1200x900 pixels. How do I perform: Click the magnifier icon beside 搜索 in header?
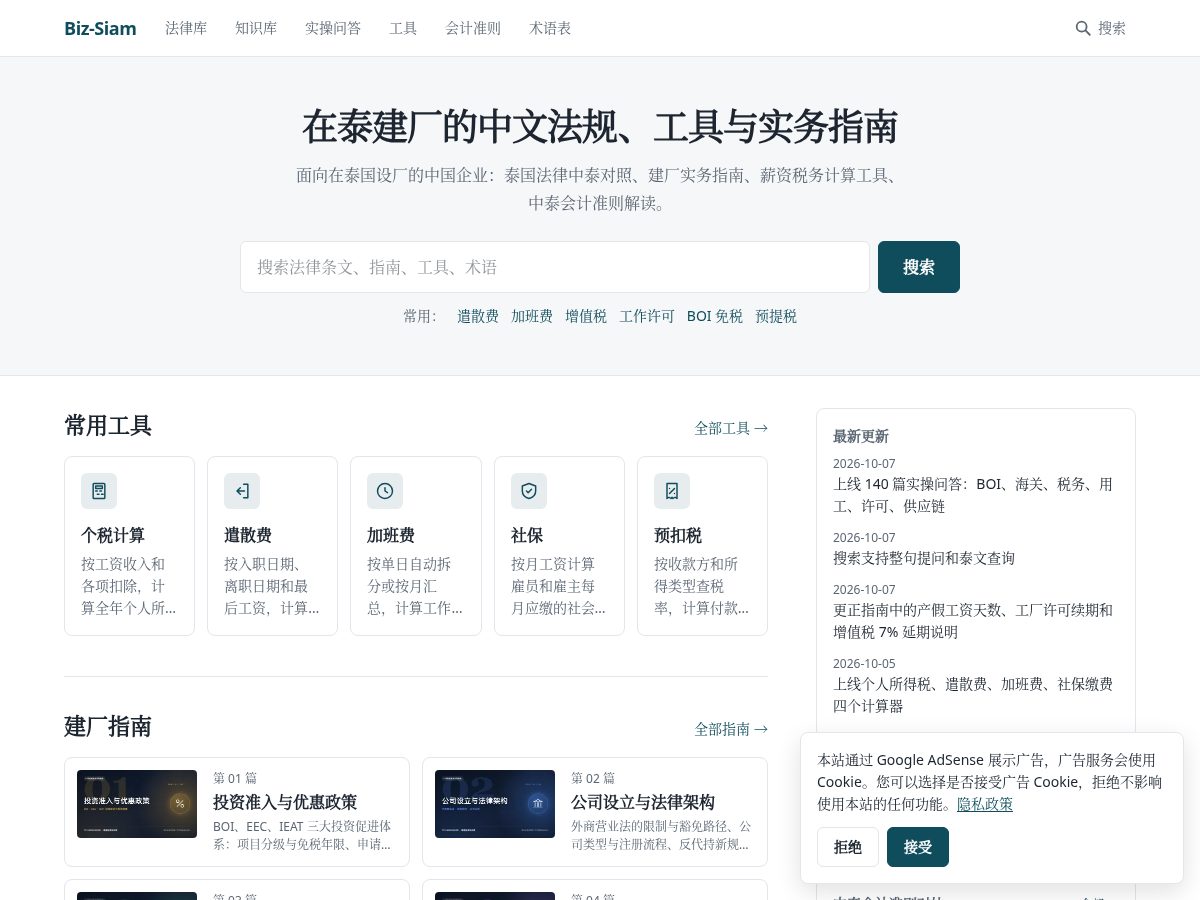[1083, 28]
